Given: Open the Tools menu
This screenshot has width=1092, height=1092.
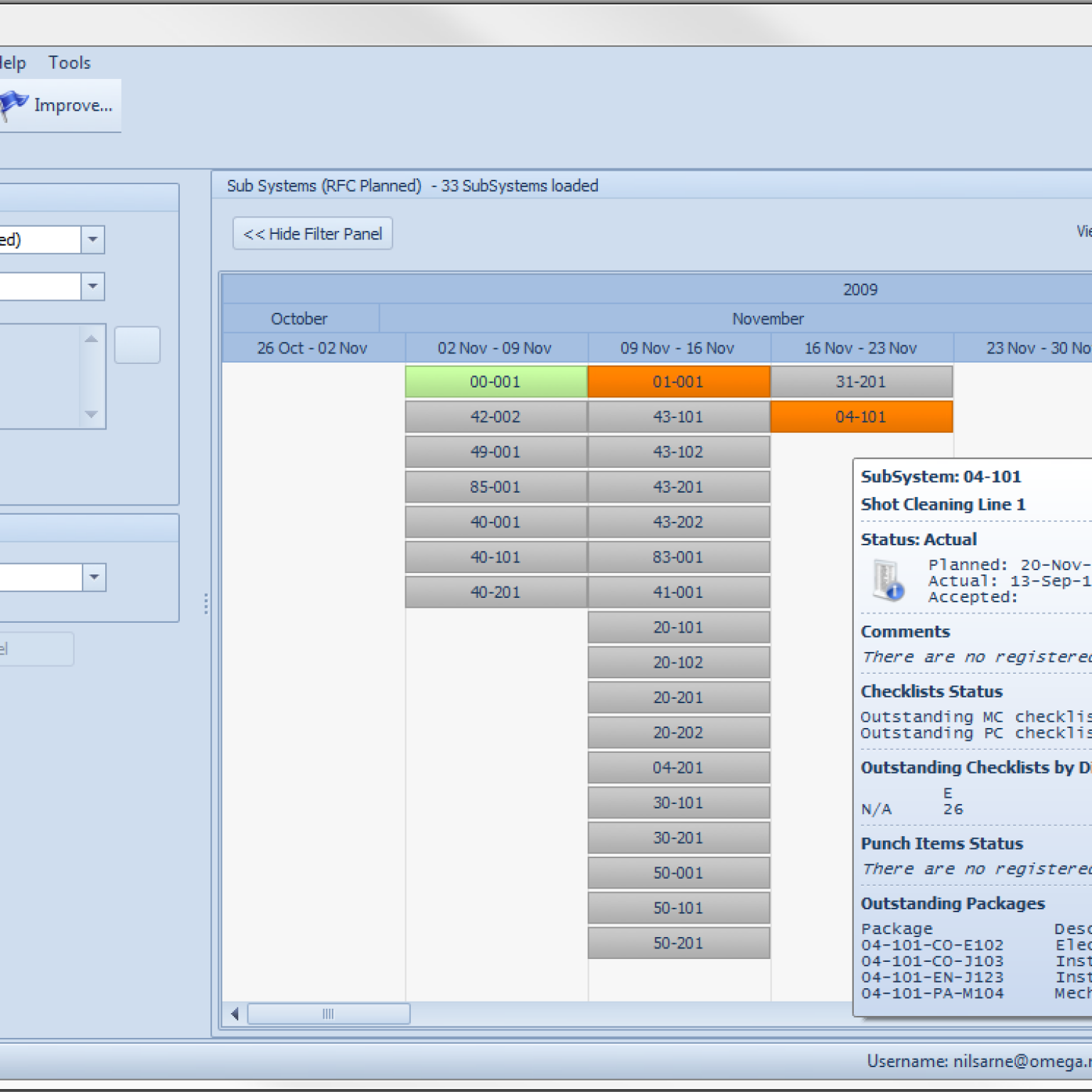Looking at the screenshot, I should [x=69, y=63].
